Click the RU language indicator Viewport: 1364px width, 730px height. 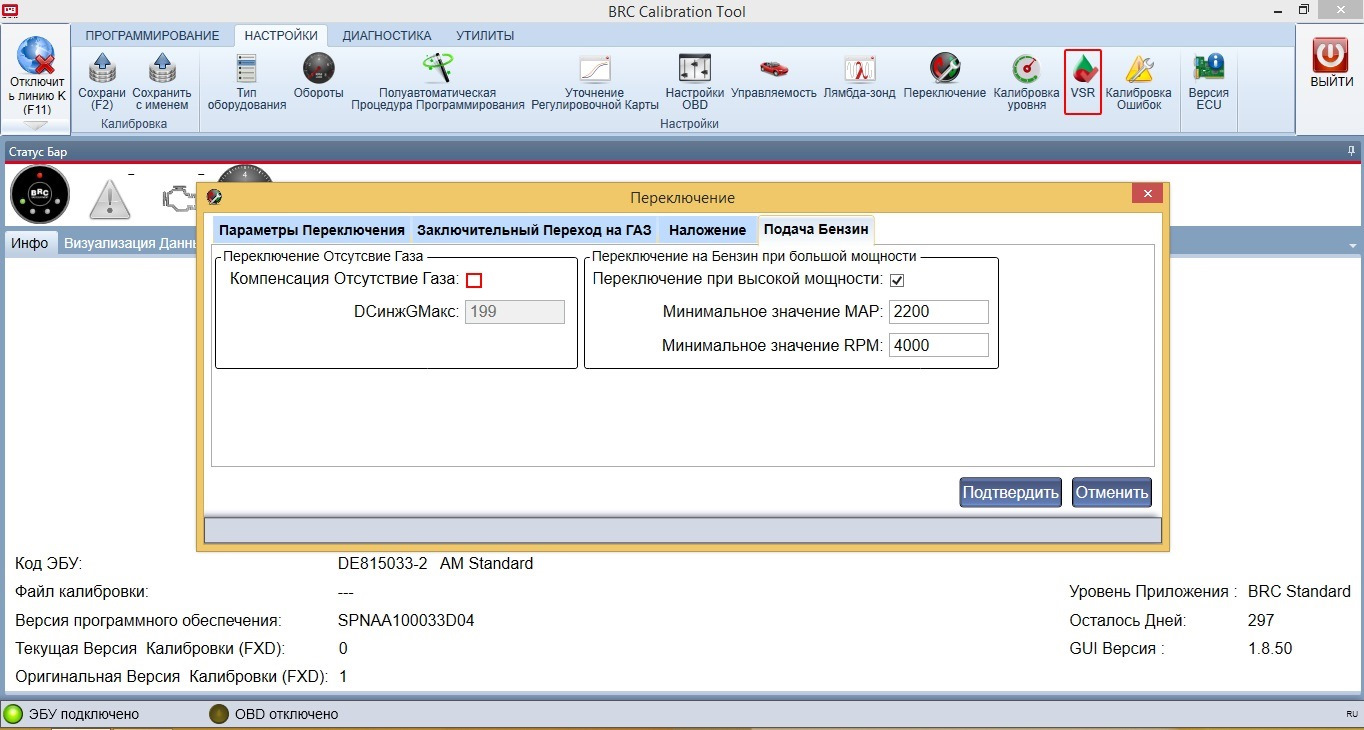tap(1352, 714)
